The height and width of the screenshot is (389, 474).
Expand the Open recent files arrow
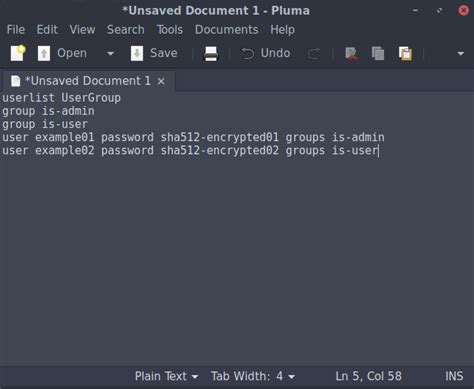(x=110, y=53)
